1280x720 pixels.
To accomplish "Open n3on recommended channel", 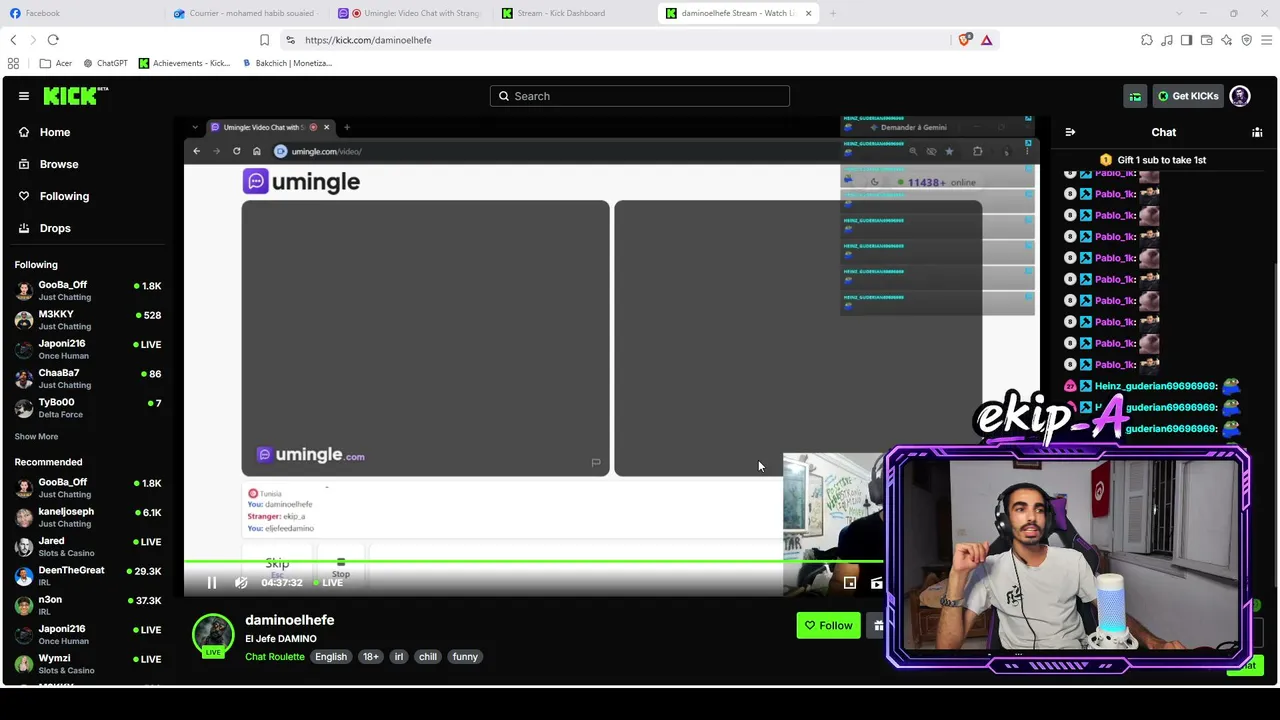I will pyautogui.click(x=88, y=605).
